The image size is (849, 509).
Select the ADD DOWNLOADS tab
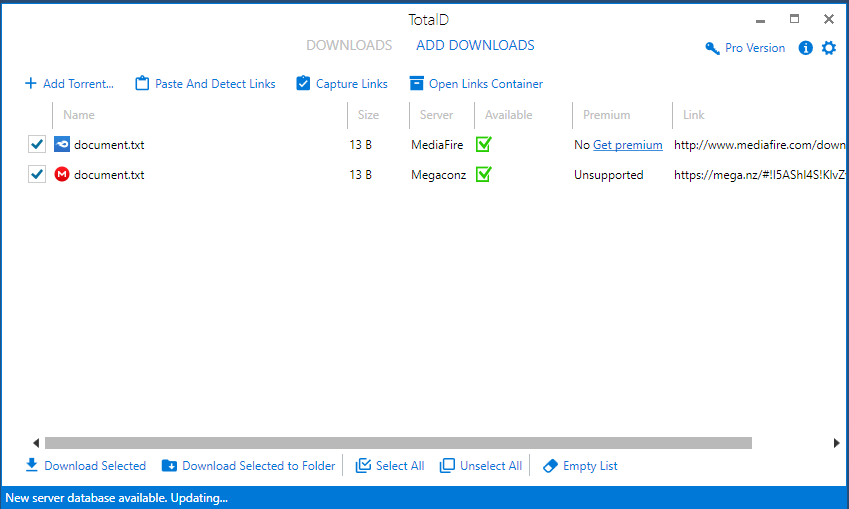[x=475, y=45]
